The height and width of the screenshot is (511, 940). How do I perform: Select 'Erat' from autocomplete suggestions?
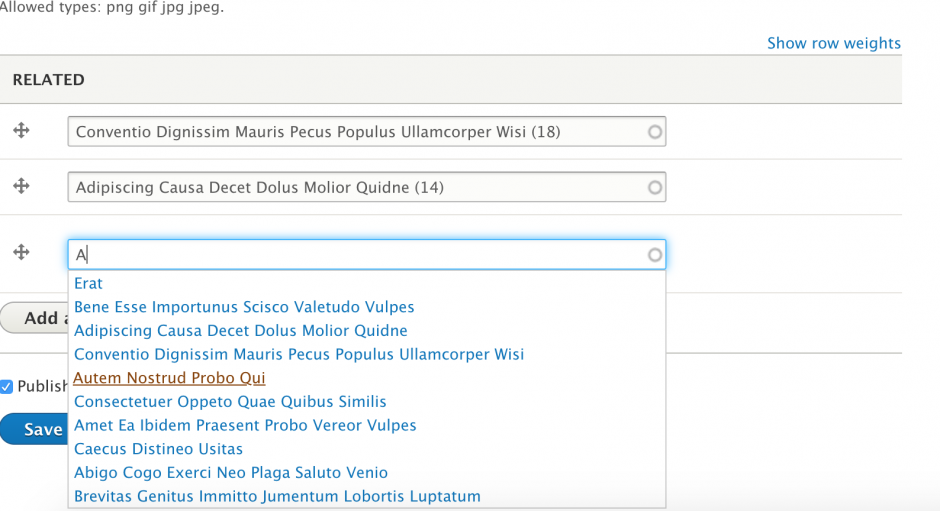coord(88,283)
